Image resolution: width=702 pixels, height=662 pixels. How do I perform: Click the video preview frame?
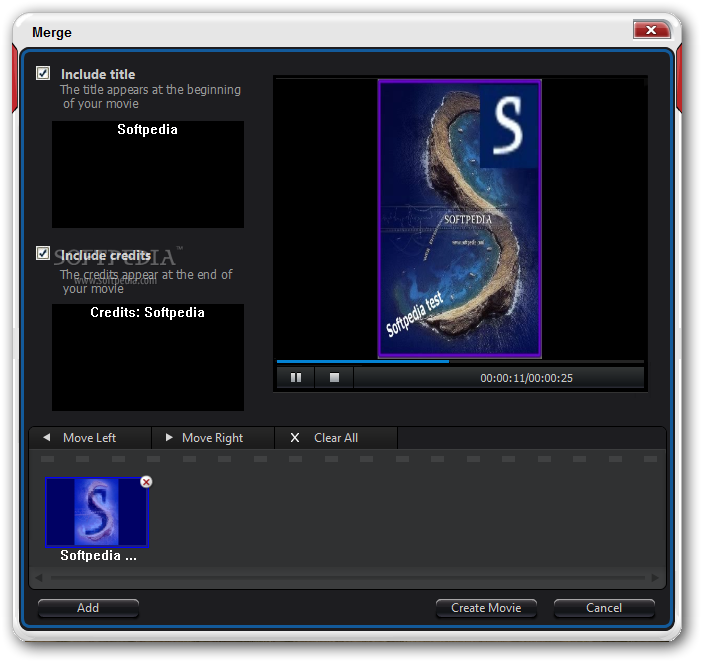click(x=460, y=219)
